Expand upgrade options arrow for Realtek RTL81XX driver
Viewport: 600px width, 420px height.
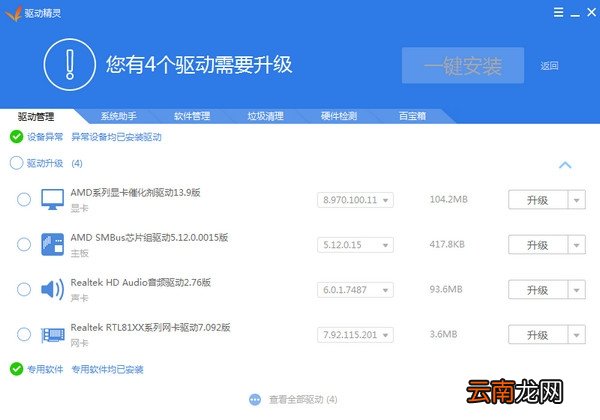click(577, 335)
